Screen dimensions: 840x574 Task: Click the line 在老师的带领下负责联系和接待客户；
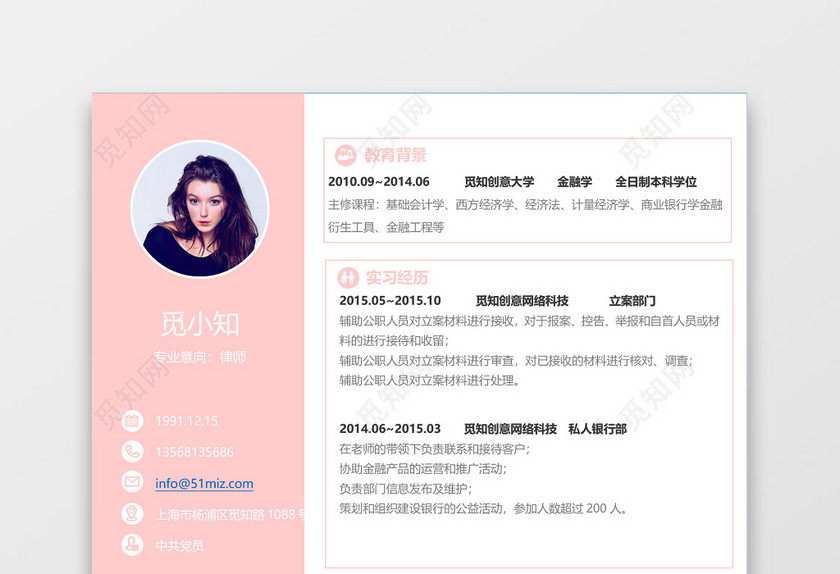click(434, 449)
